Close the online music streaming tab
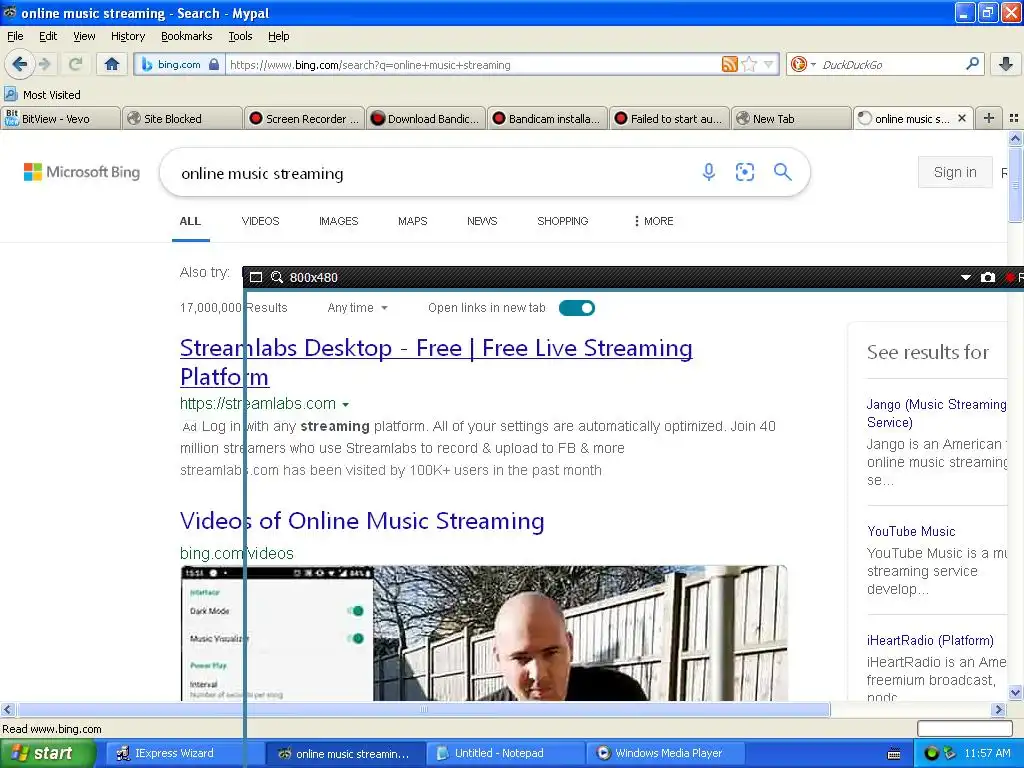Screen dimensions: 1024x768 coord(961,118)
